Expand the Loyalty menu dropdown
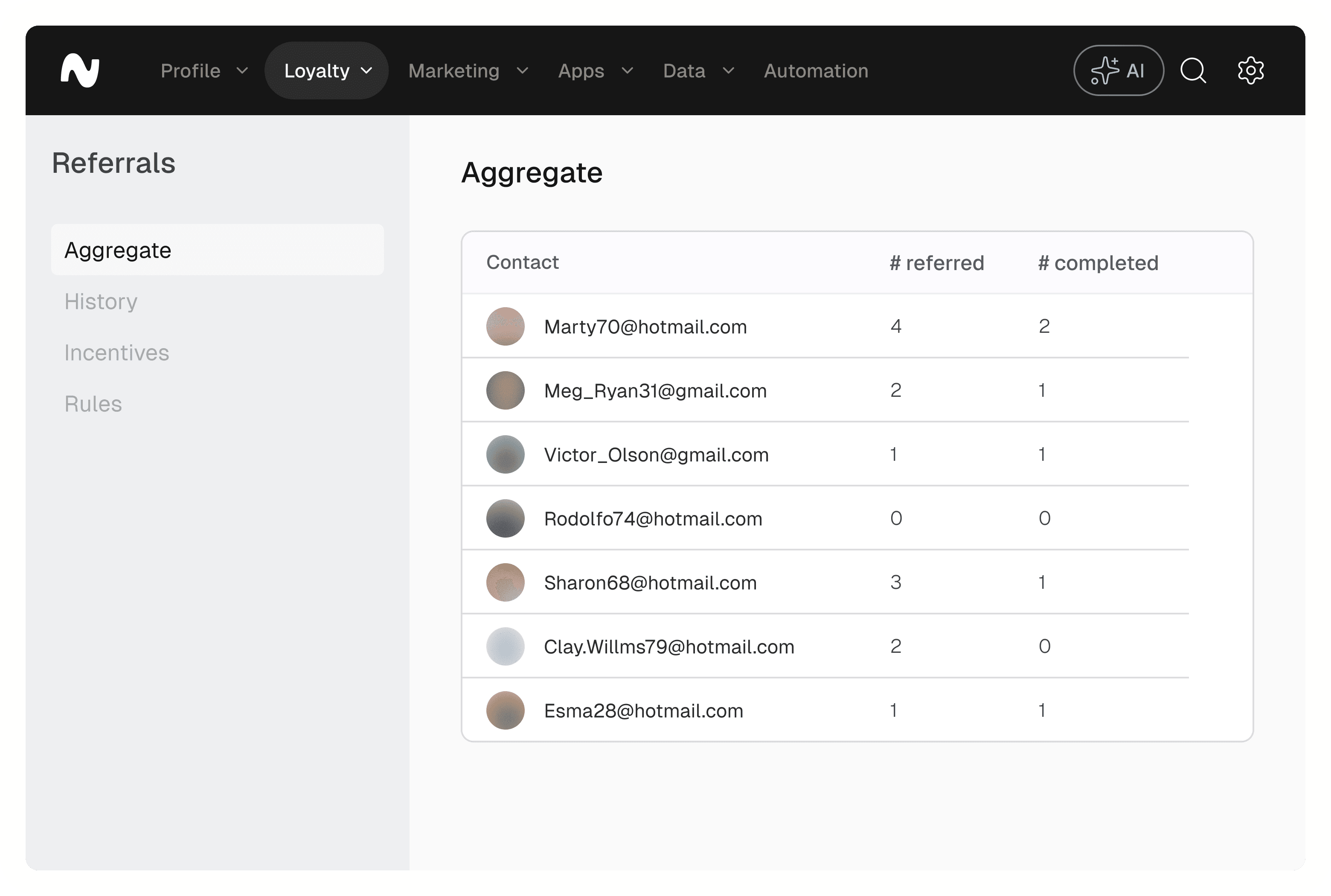1331x896 pixels. coord(327,71)
